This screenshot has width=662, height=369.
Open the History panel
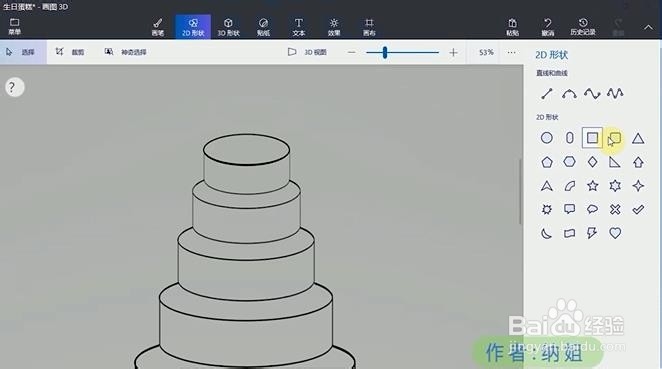(x=583, y=27)
